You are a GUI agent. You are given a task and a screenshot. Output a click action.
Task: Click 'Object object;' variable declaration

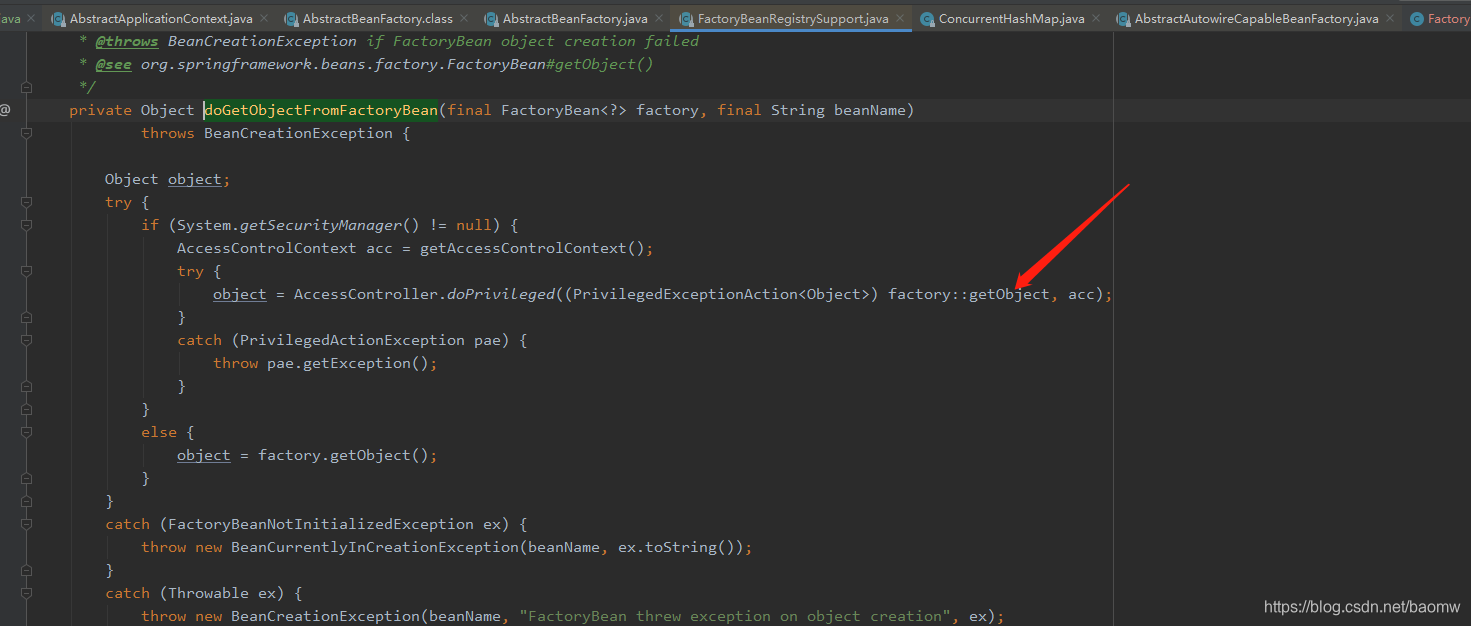[168, 179]
